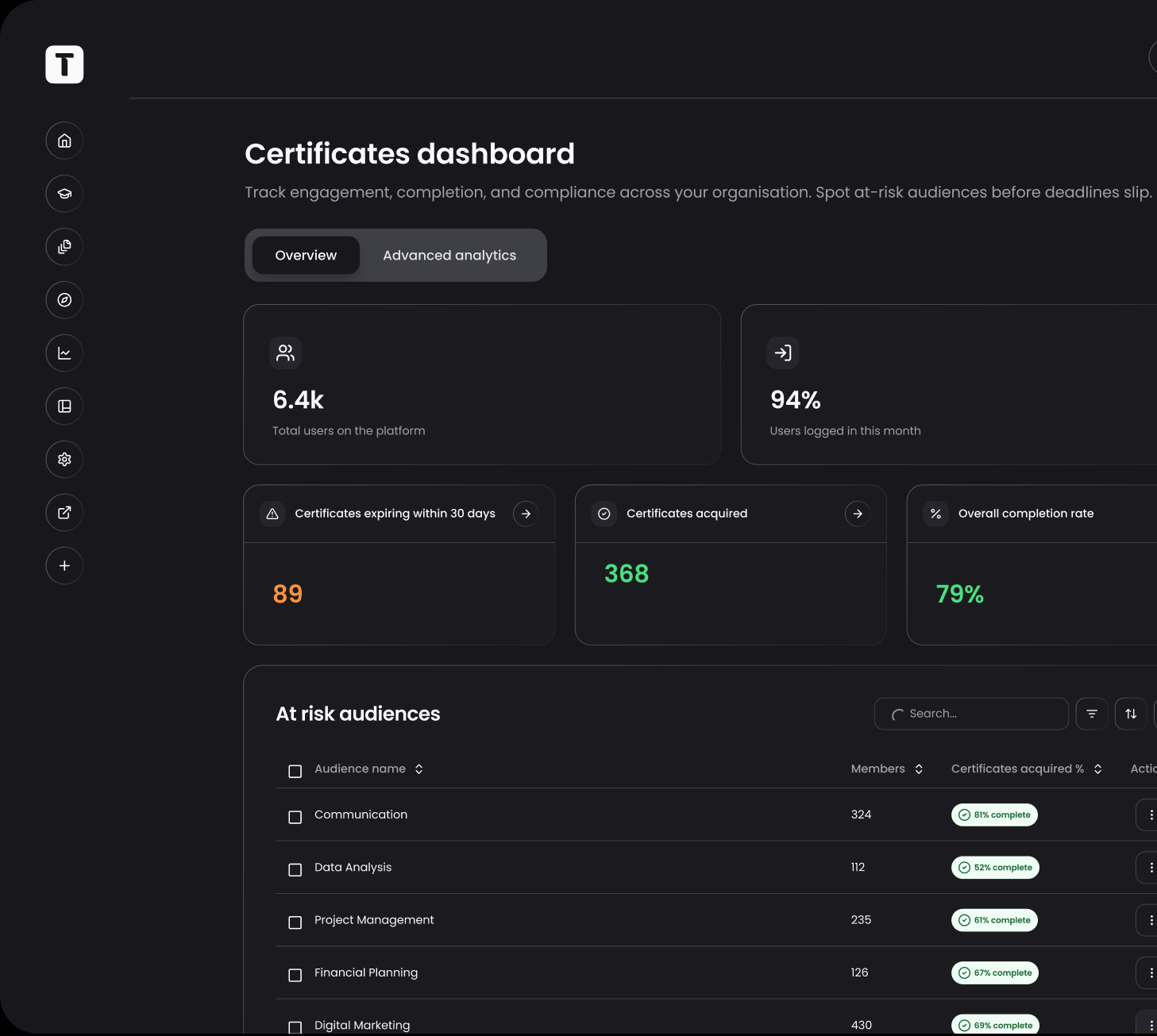Click the 94% users logged value
Viewport: 1157px width, 1036px height.
point(795,400)
